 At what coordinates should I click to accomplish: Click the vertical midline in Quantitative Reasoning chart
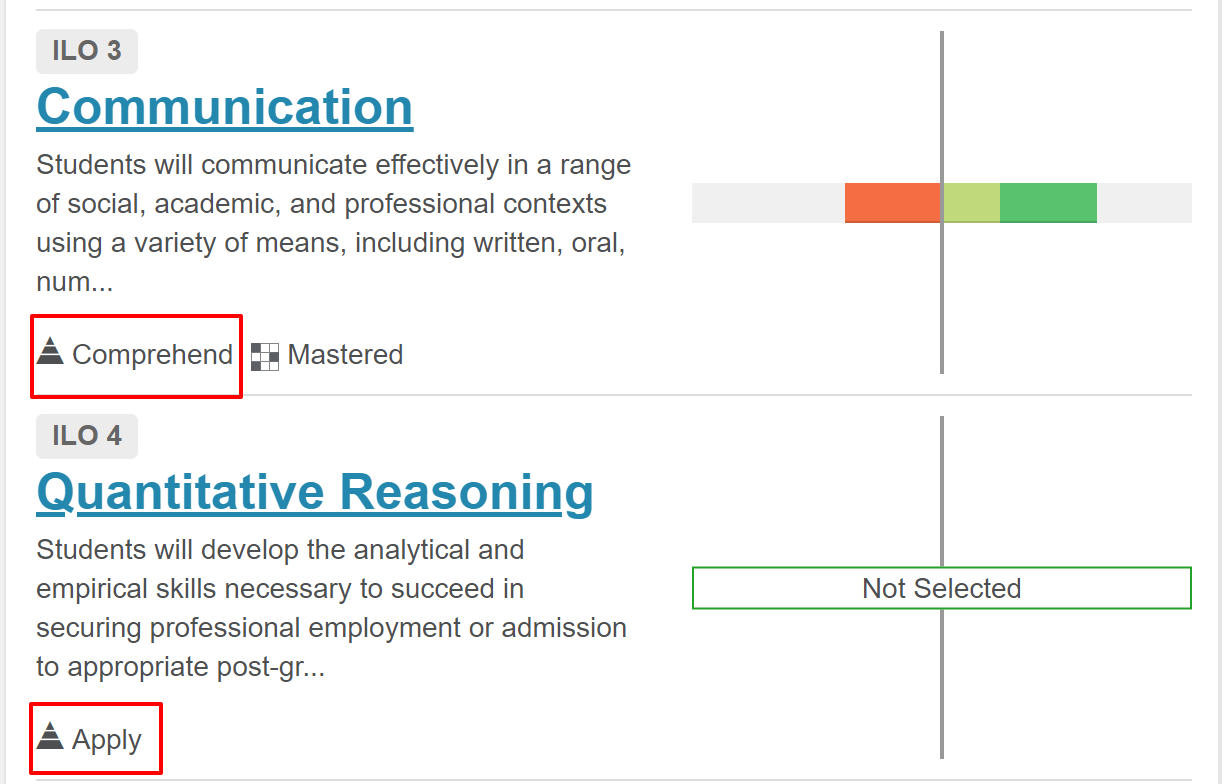pyautogui.click(x=942, y=490)
